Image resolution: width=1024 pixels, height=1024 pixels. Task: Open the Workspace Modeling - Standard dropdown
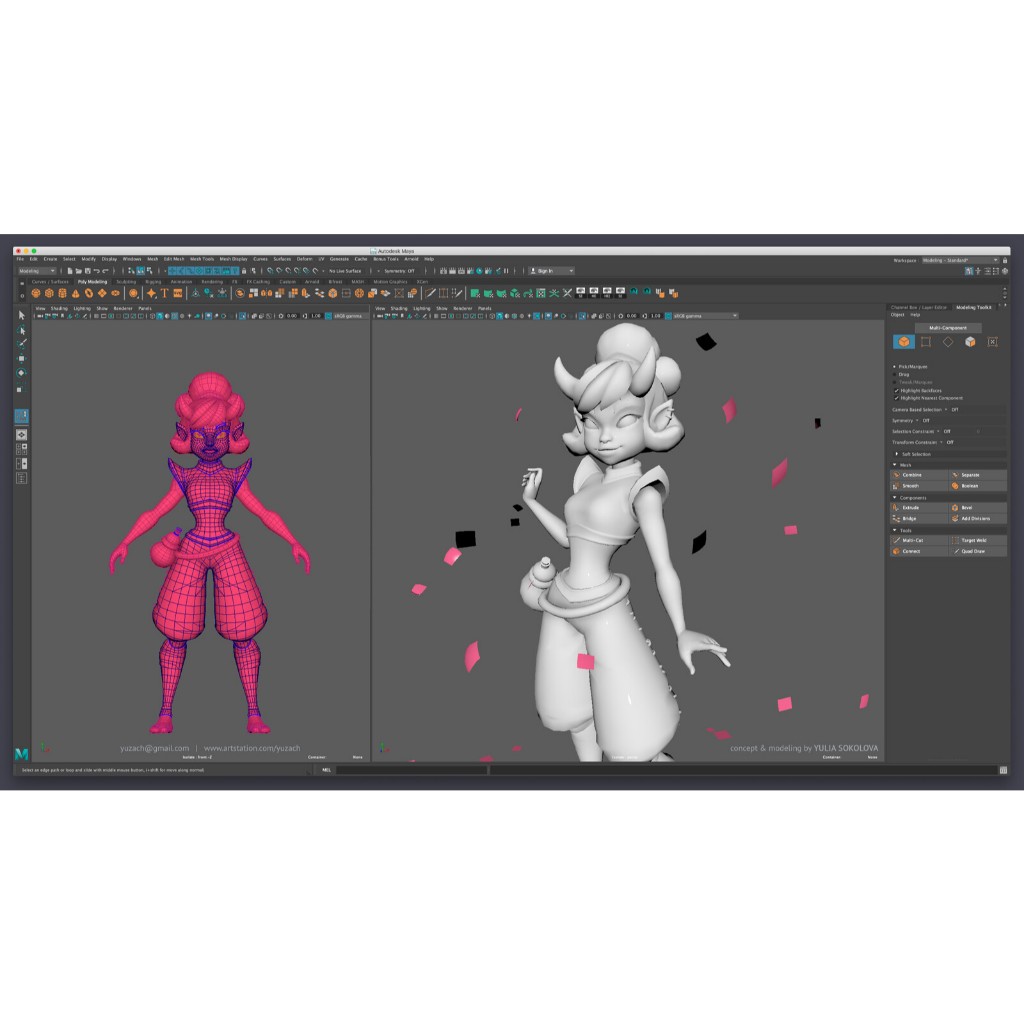960,260
